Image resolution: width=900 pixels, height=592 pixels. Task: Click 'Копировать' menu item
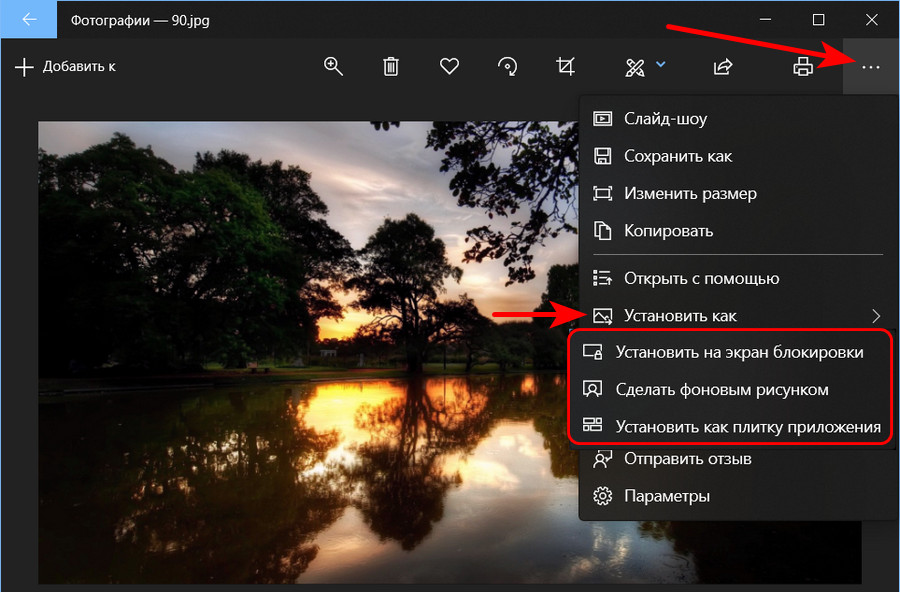(668, 231)
